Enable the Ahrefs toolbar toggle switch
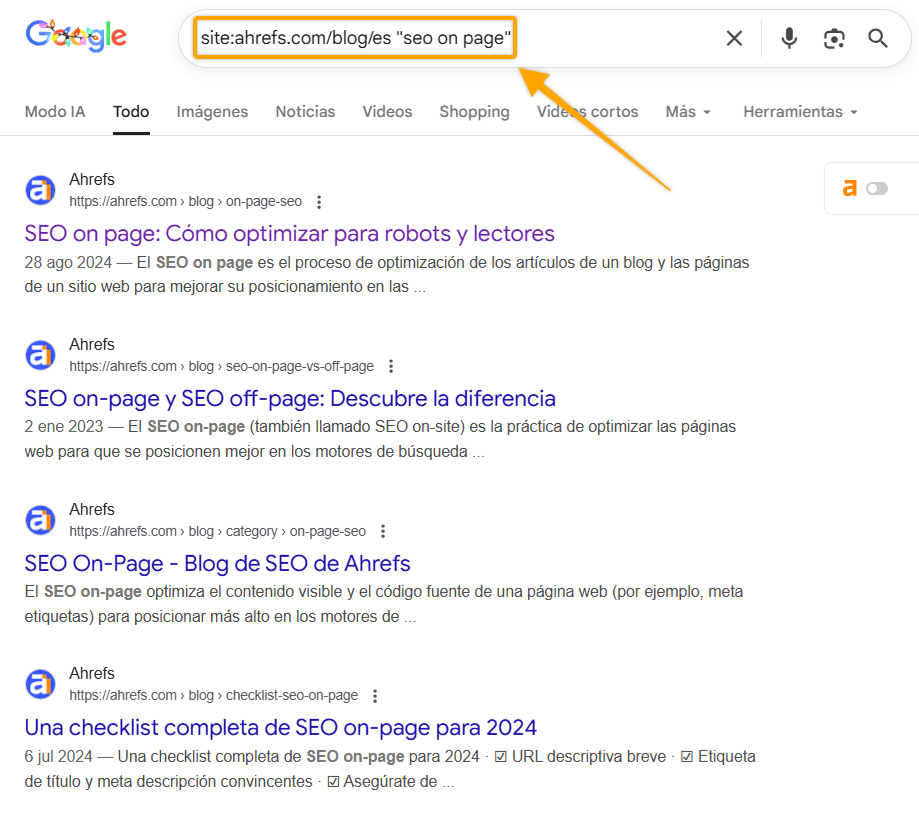This screenshot has height=815, width=919. (x=876, y=188)
